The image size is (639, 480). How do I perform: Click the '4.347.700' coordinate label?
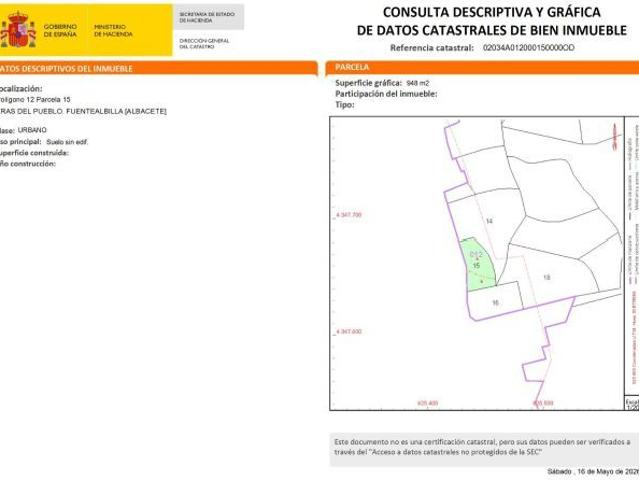[349, 215]
